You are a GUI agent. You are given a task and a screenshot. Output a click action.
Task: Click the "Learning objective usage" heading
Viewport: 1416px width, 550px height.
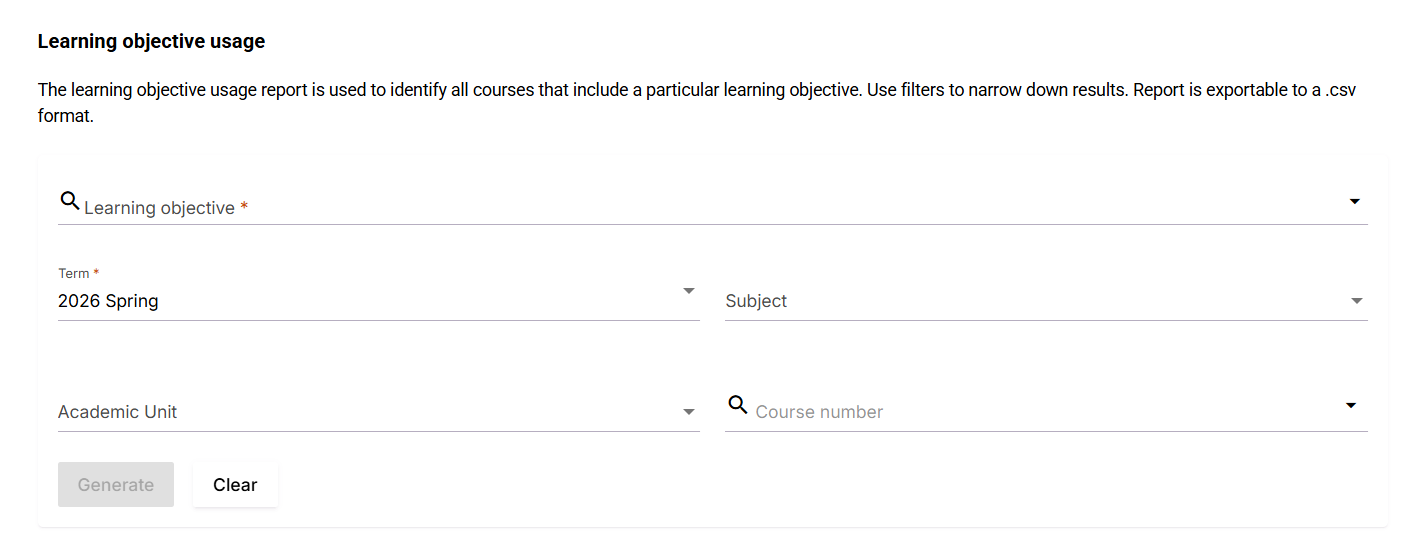click(151, 42)
